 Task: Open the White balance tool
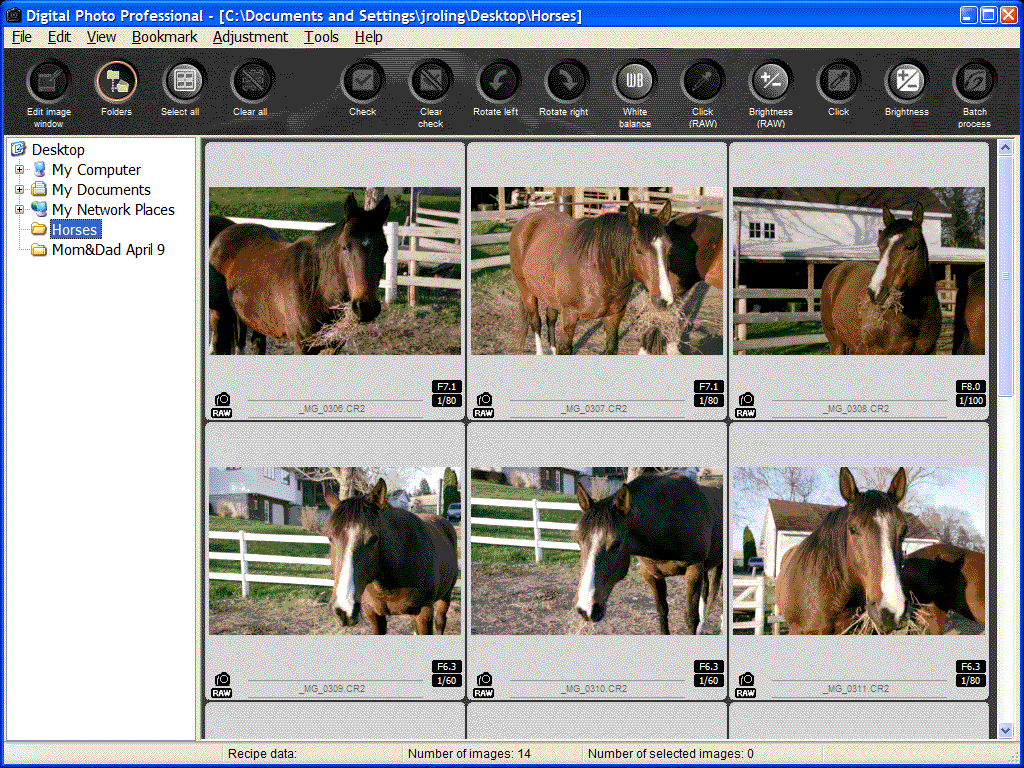[x=634, y=82]
